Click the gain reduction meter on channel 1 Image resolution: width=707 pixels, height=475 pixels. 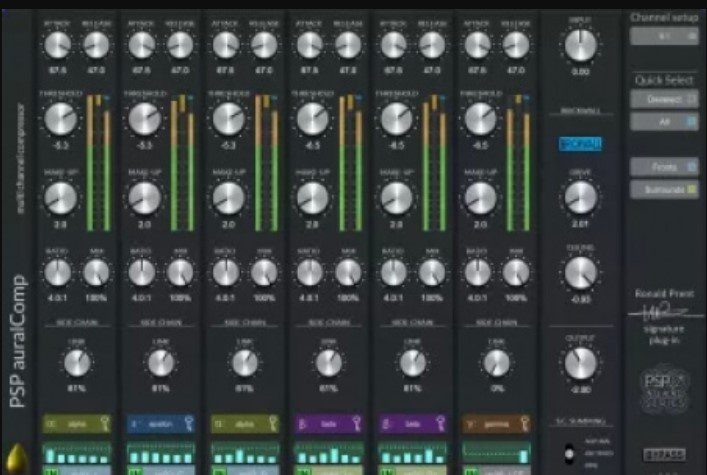tap(98, 163)
